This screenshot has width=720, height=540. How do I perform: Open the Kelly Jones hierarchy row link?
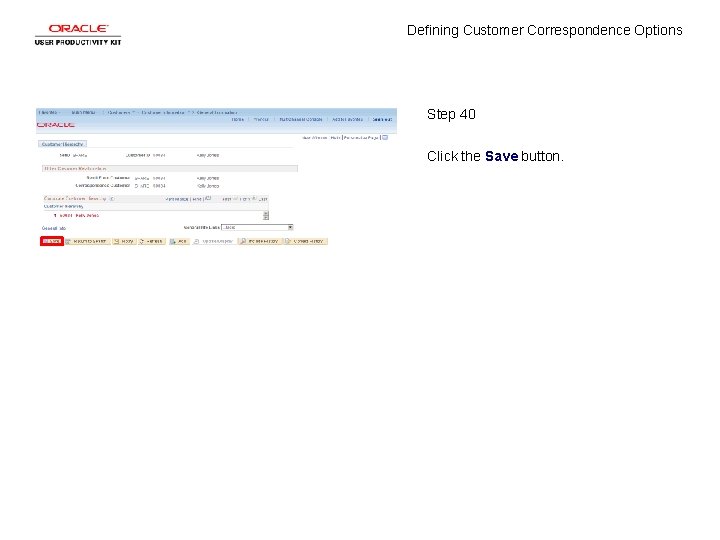(x=79, y=215)
